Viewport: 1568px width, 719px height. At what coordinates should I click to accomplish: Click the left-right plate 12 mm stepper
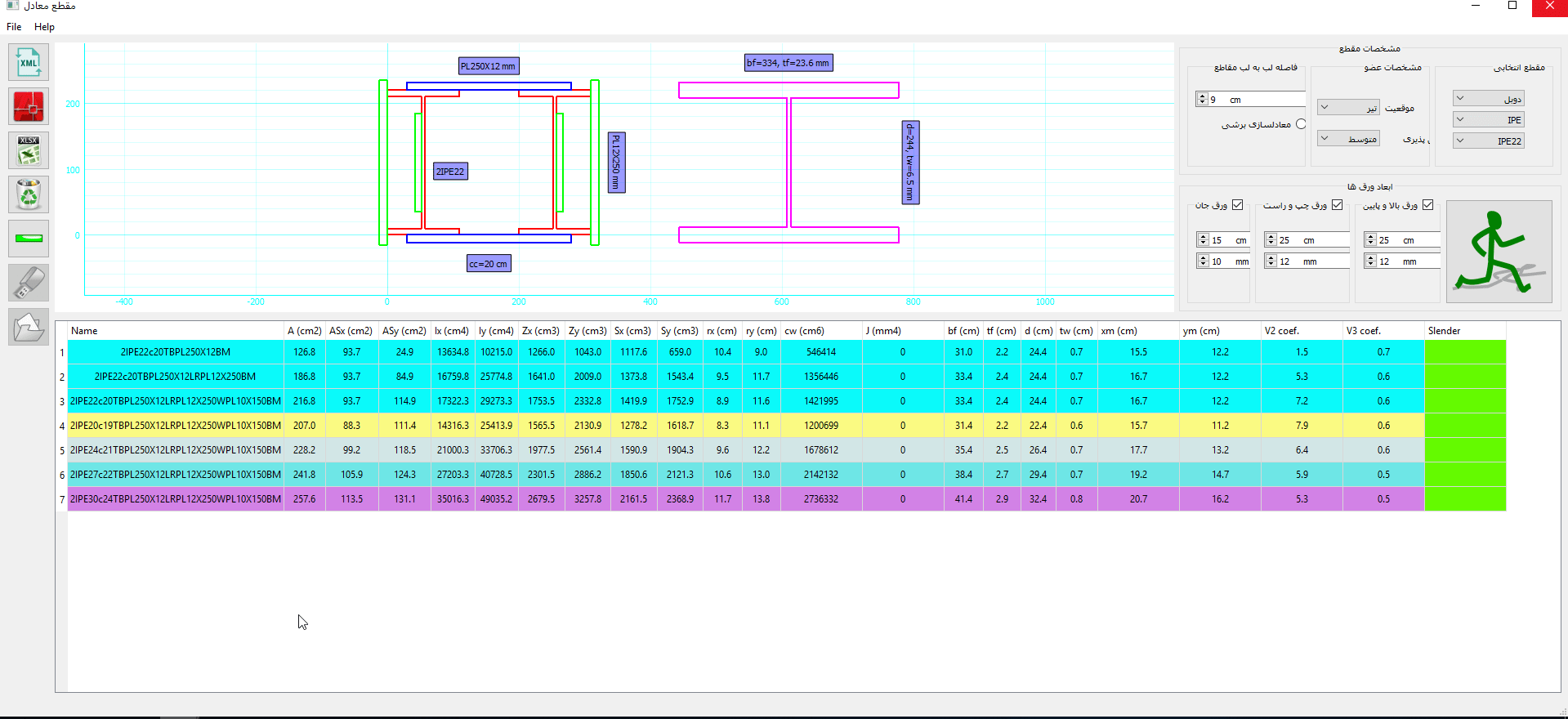click(x=1271, y=261)
